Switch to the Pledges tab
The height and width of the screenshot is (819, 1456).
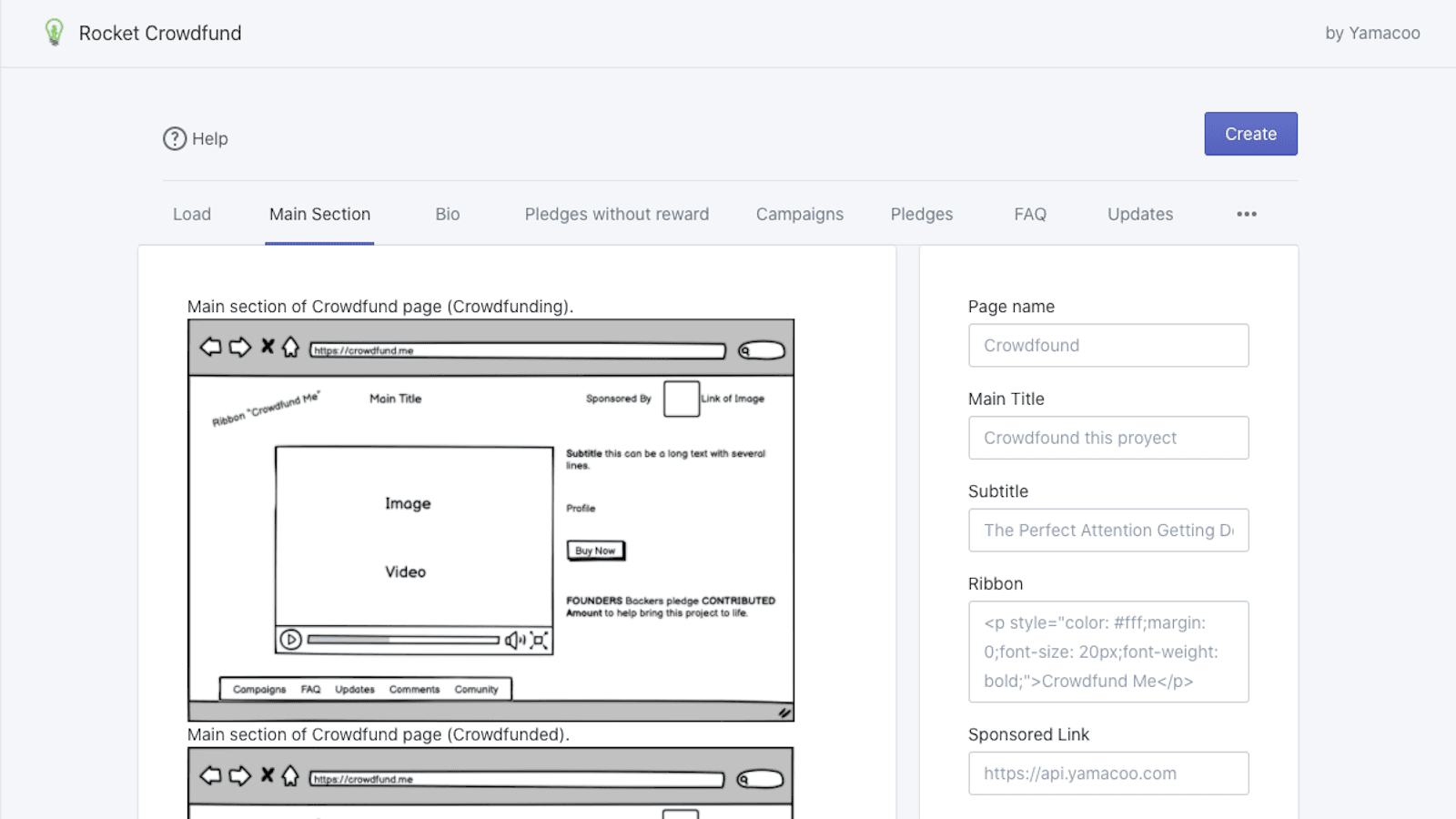coord(921,214)
